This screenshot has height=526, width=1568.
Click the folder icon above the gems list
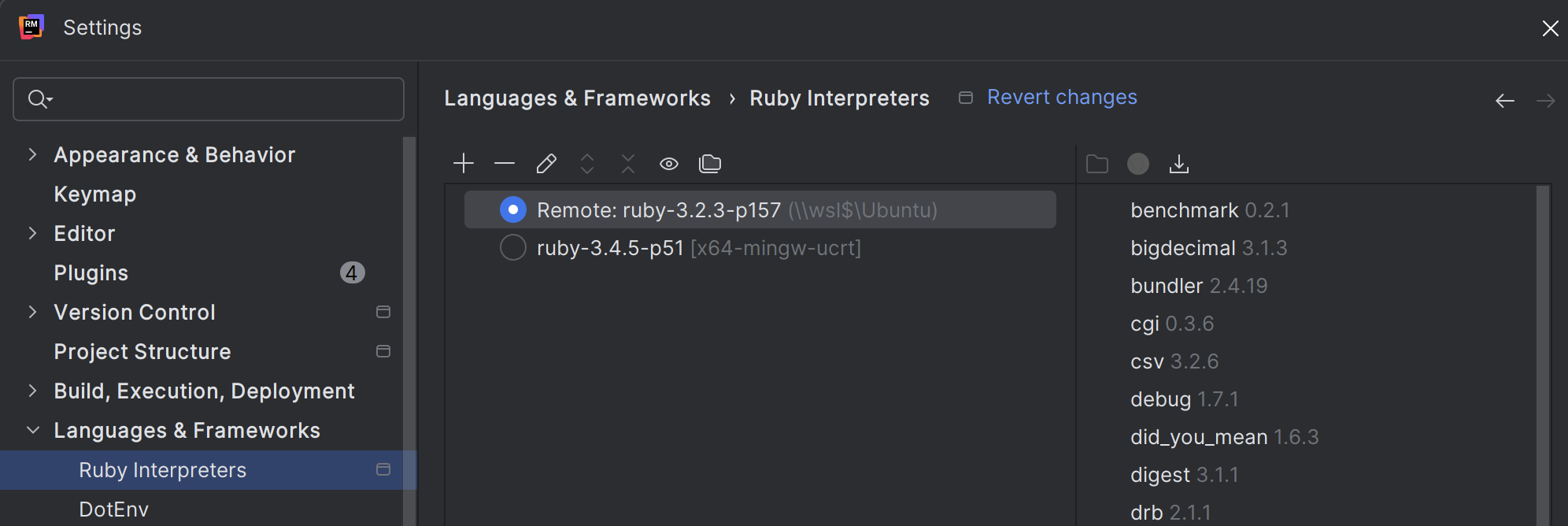tap(1097, 163)
